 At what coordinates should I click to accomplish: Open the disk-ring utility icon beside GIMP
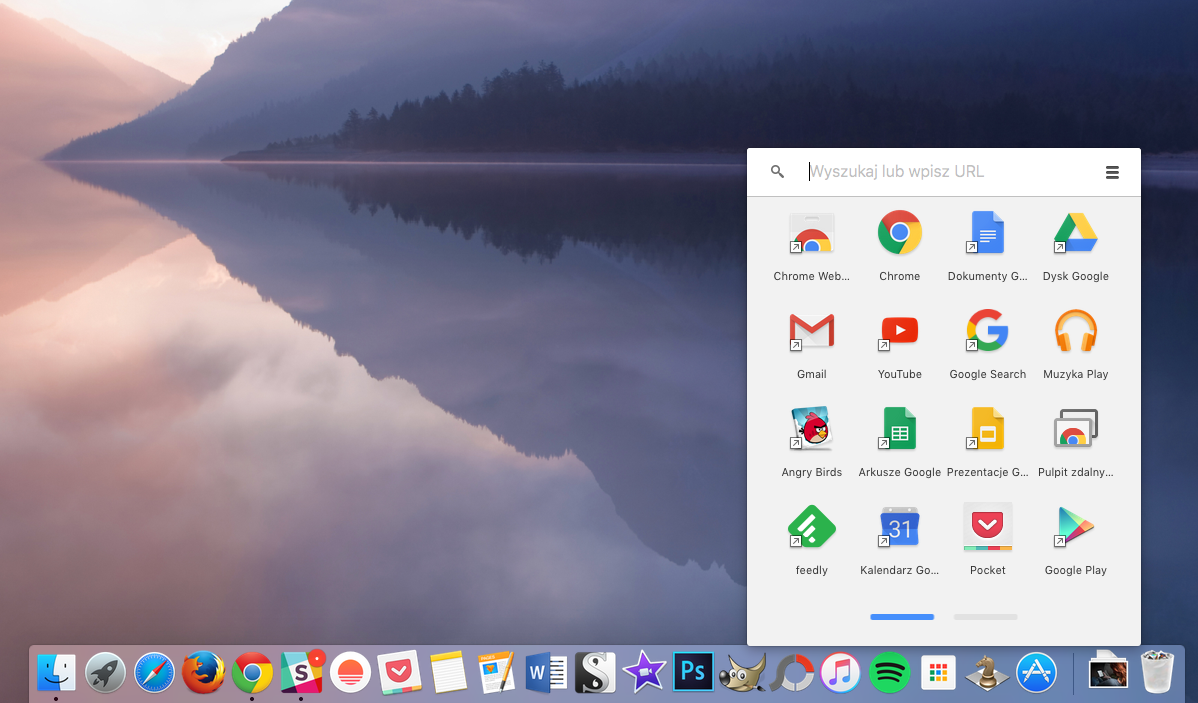click(791, 672)
